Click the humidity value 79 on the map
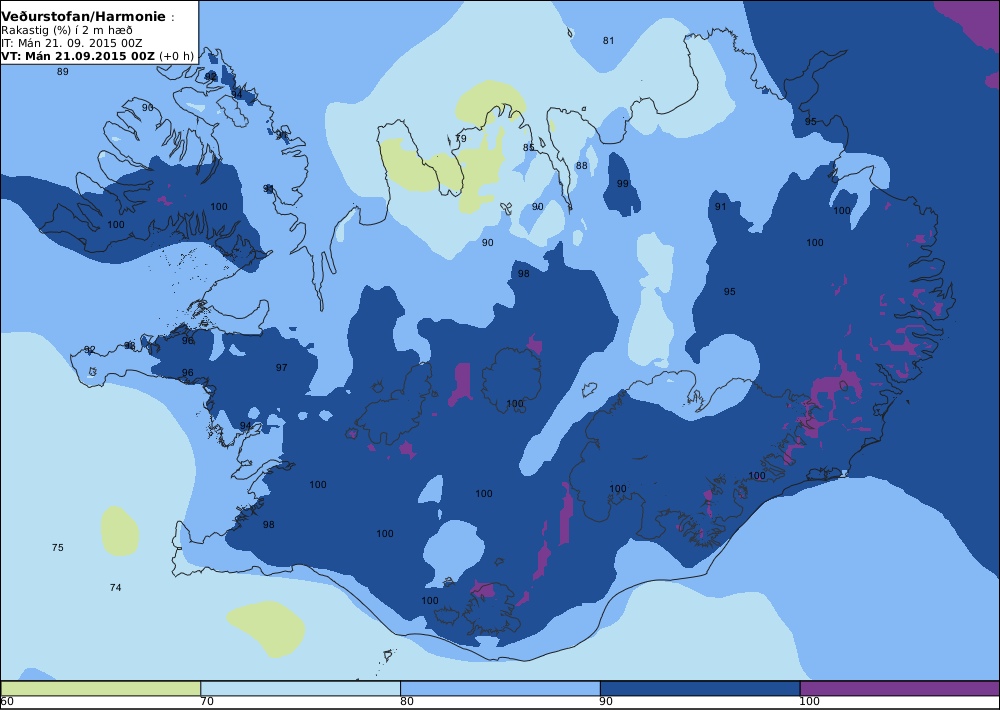Screen dimensions: 1000x710 tap(460, 138)
